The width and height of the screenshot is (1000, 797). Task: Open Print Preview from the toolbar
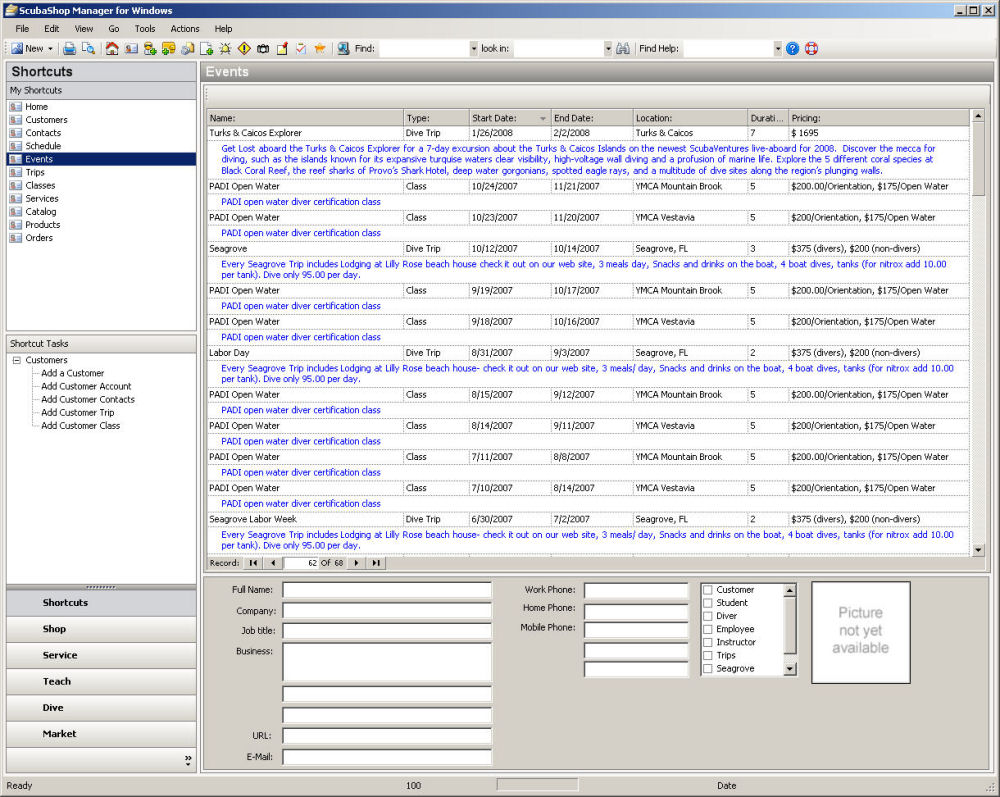pos(89,48)
